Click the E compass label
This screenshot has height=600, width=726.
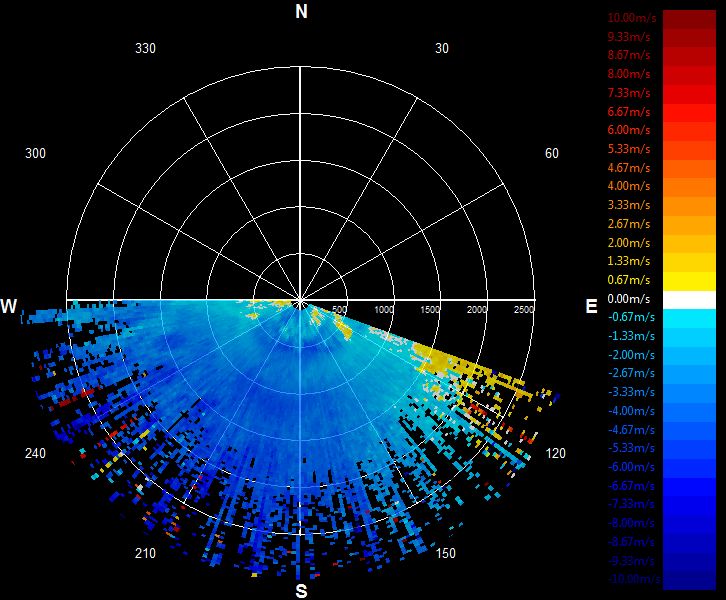click(x=591, y=306)
